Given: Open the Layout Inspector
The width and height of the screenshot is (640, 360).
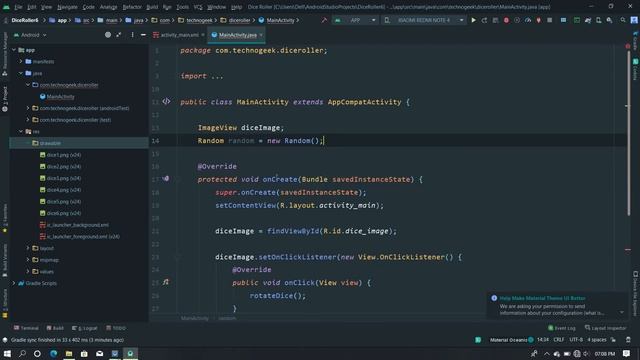Looking at the screenshot, I should click(x=605, y=328).
